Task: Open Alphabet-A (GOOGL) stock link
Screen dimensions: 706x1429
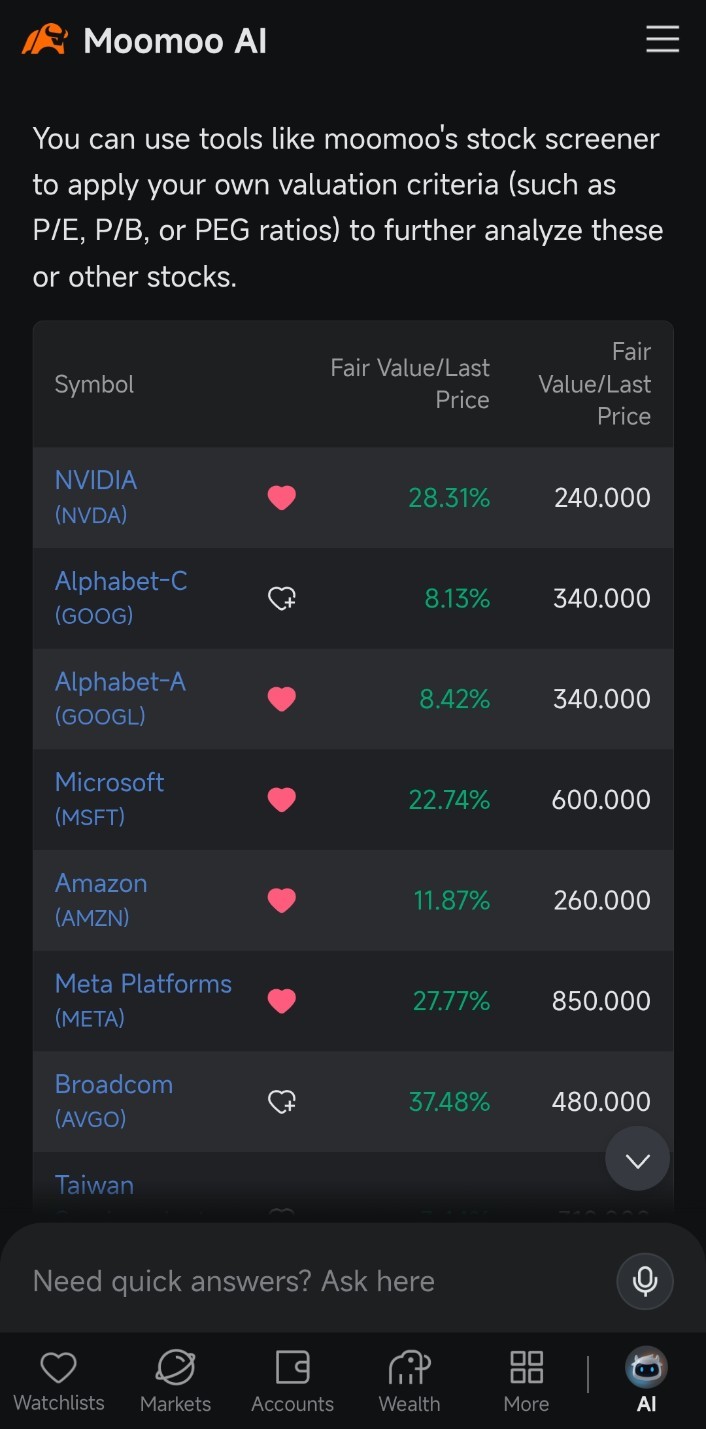Action: tap(120, 699)
